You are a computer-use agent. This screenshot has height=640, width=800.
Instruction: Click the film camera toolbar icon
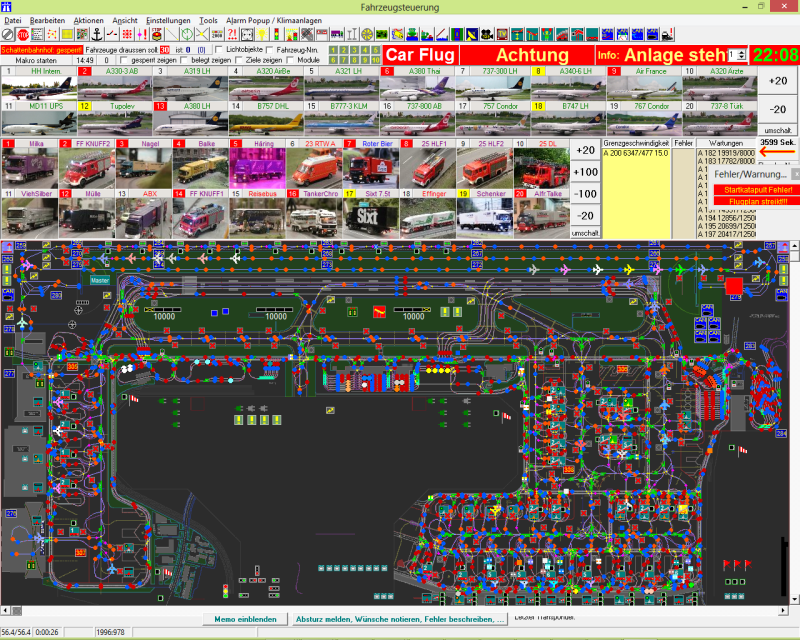click(487, 35)
